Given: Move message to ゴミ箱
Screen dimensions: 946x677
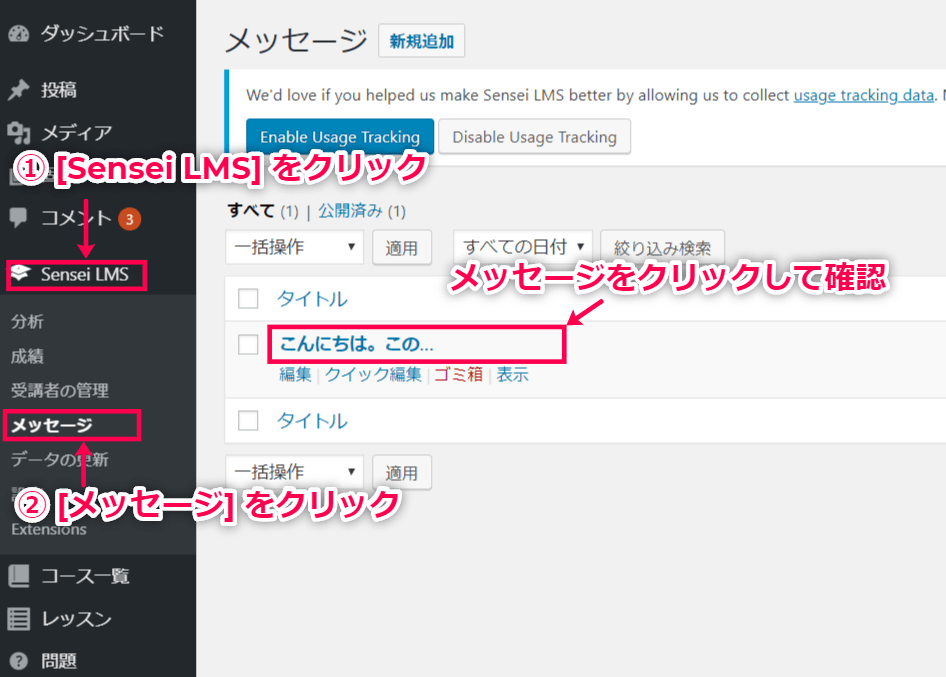Looking at the screenshot, I should [x=459, y=374].
